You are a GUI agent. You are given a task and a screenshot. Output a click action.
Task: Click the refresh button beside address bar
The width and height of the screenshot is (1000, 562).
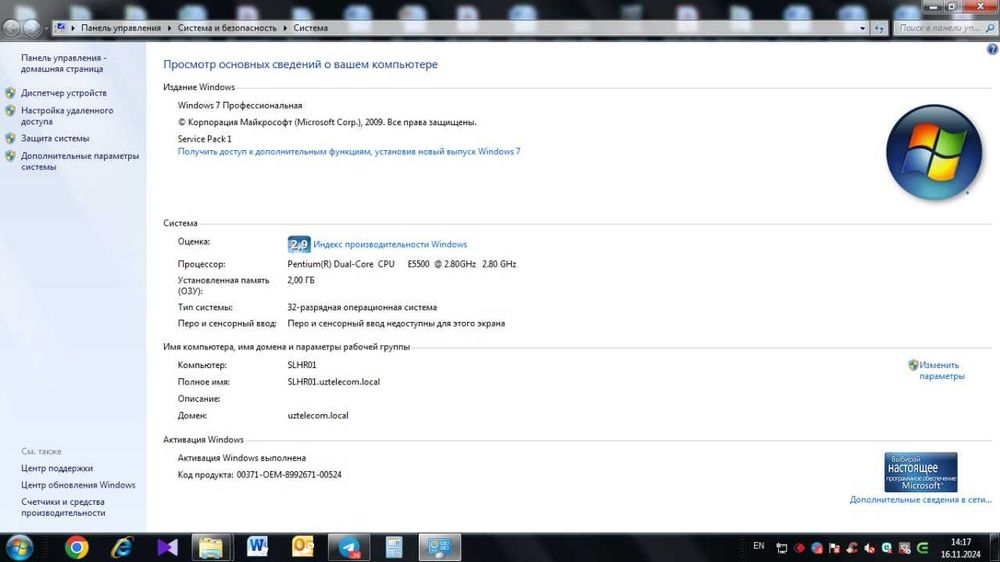pos(879,28)
